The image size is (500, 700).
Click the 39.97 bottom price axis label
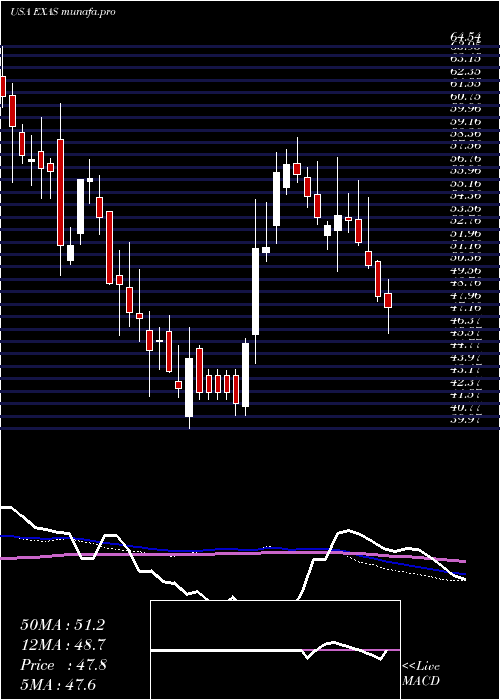pos(465,419)
